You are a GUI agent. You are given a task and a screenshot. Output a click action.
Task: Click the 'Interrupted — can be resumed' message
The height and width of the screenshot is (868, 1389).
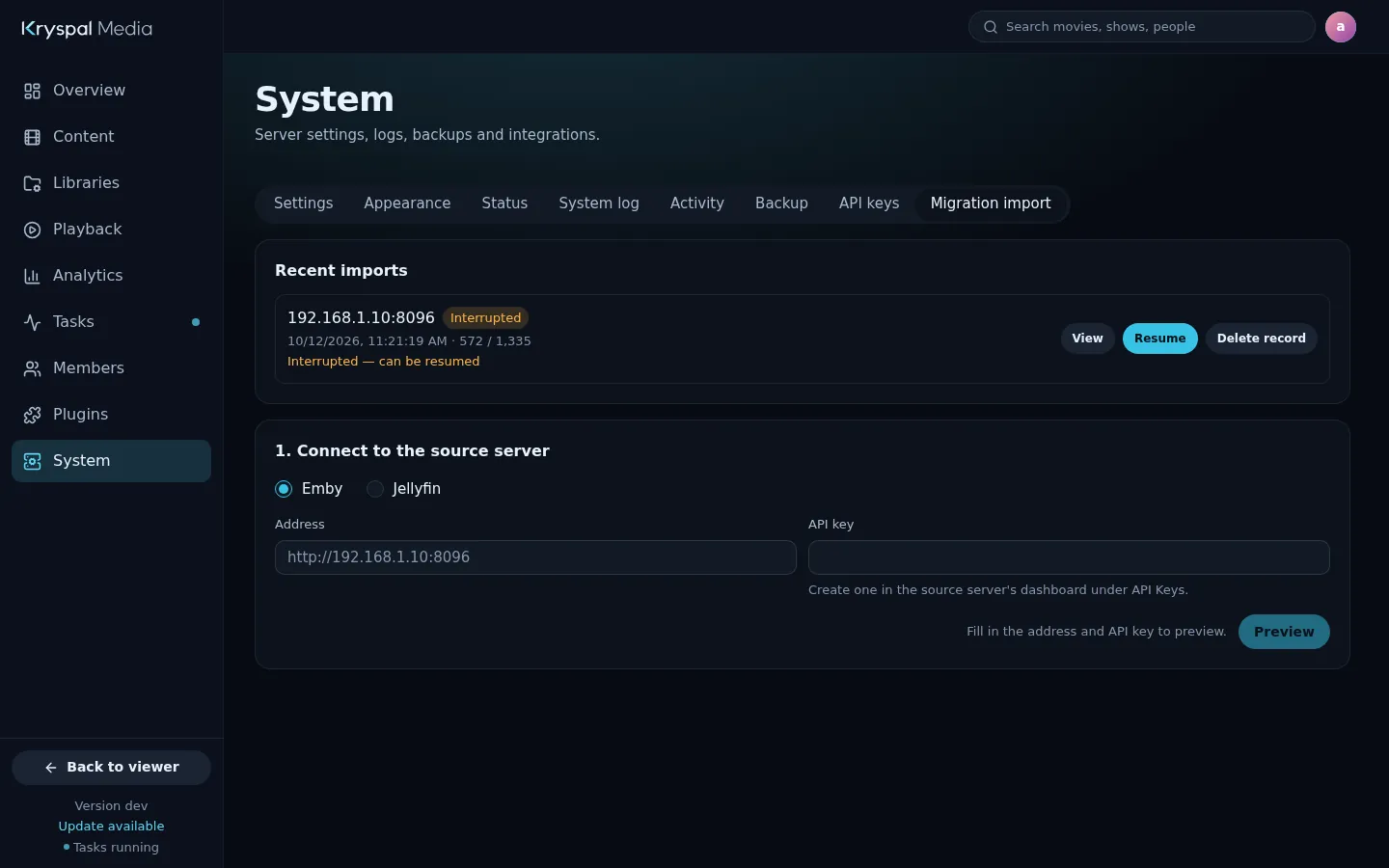[x=383, y=362]
